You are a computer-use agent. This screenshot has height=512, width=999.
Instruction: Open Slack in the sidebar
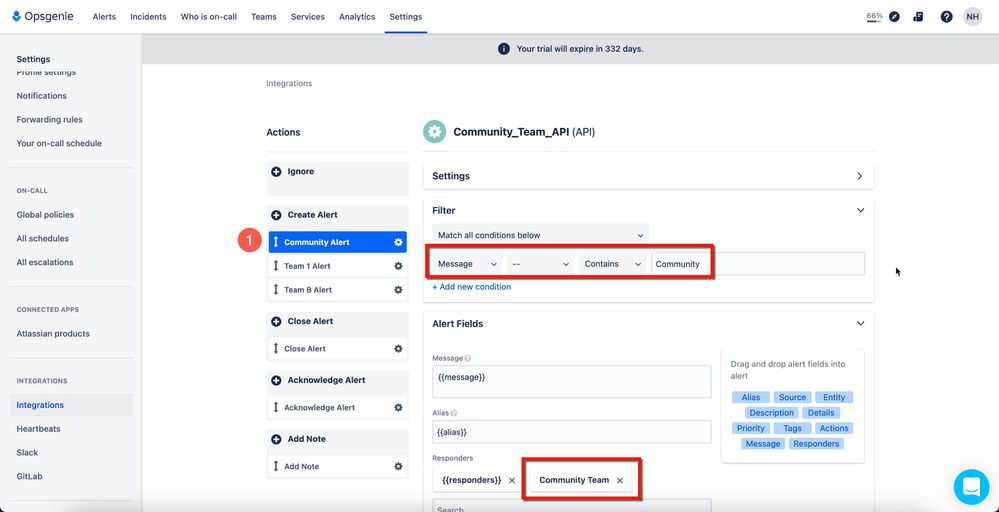click(27, 453)
